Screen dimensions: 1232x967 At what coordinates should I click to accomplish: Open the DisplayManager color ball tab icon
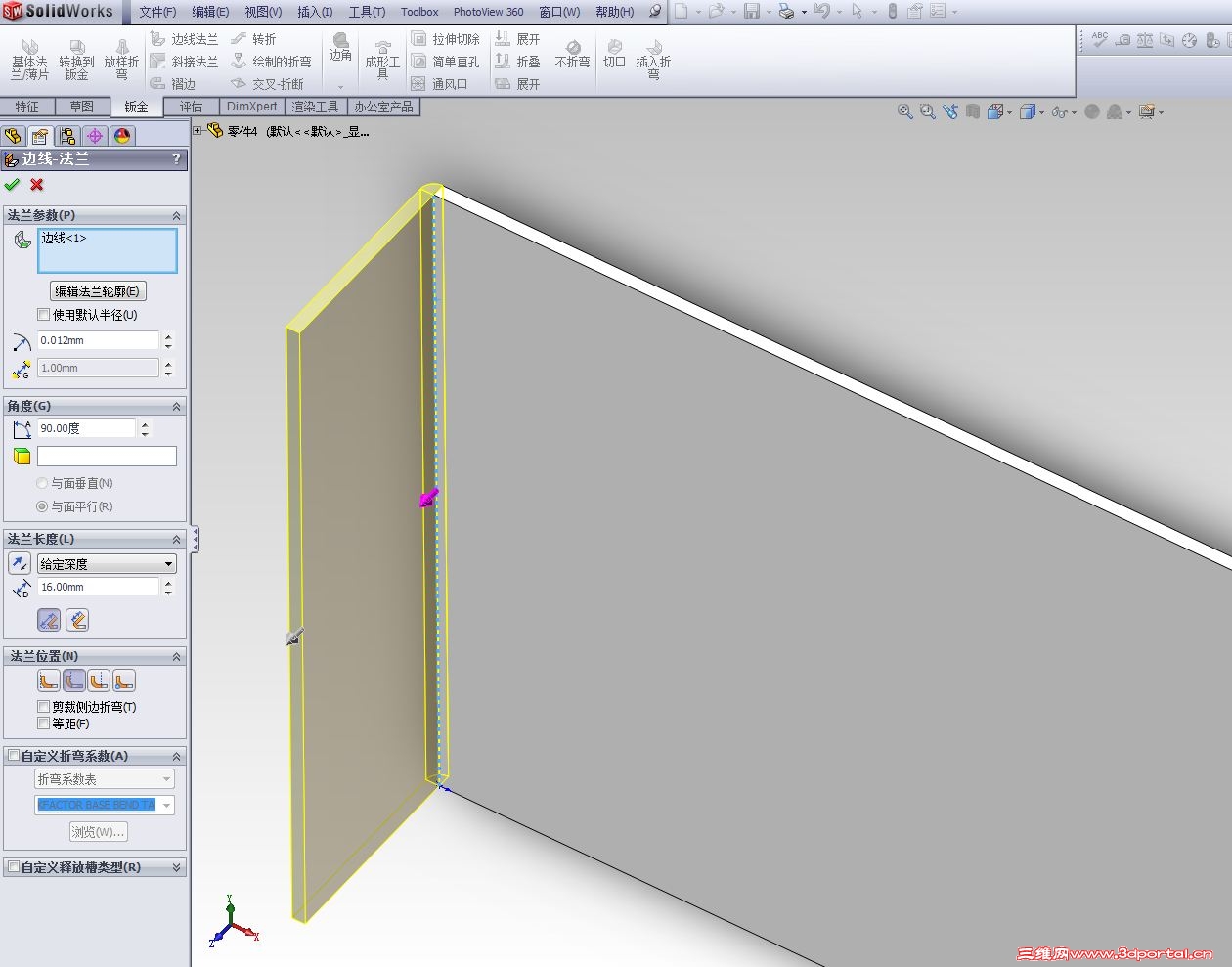click(x=122, y=136)
